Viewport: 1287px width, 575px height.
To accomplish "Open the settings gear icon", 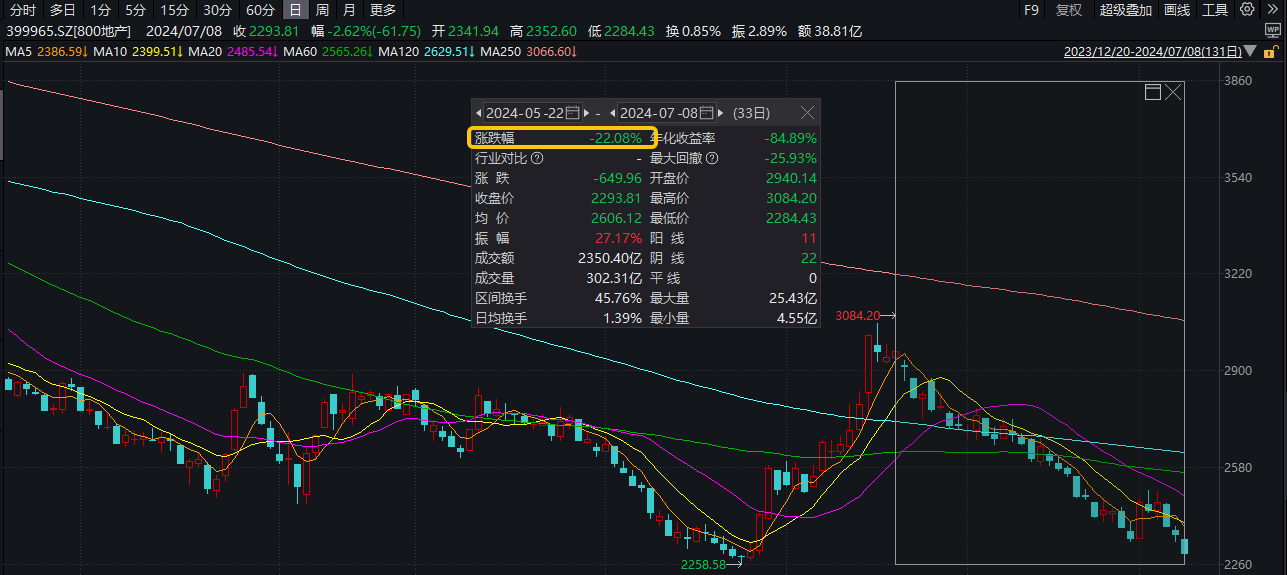I will 1246,10.
